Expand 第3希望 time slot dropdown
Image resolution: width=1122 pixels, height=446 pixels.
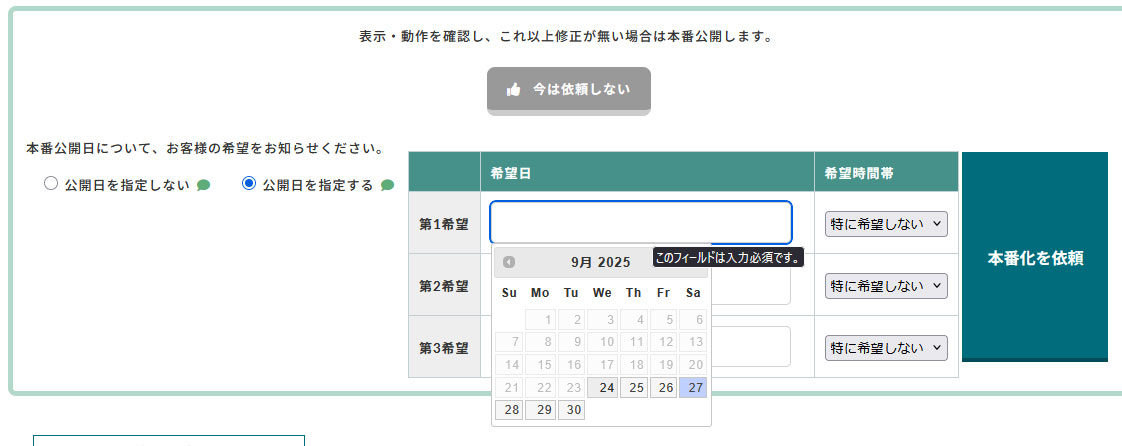coord(886,348)
